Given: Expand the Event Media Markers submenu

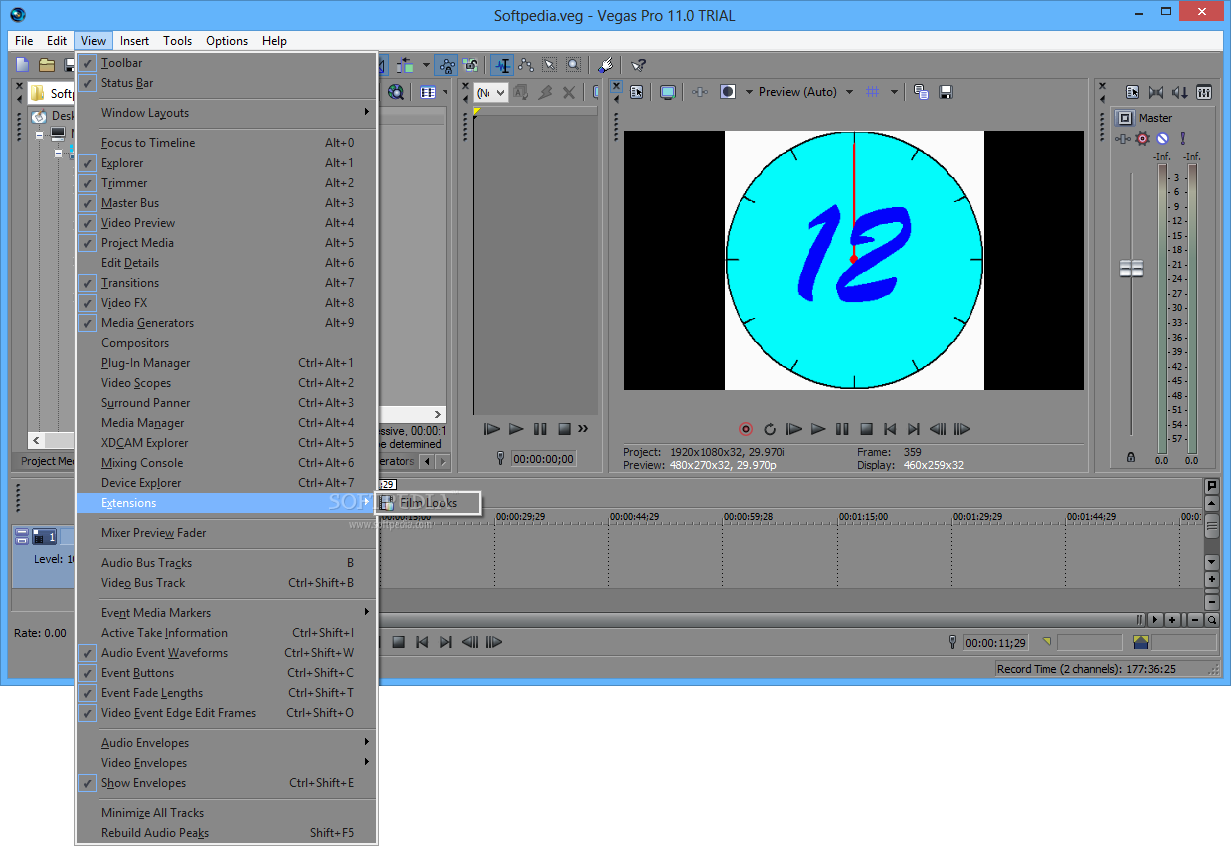Looking at the screenshot, I should pos(227,613).
